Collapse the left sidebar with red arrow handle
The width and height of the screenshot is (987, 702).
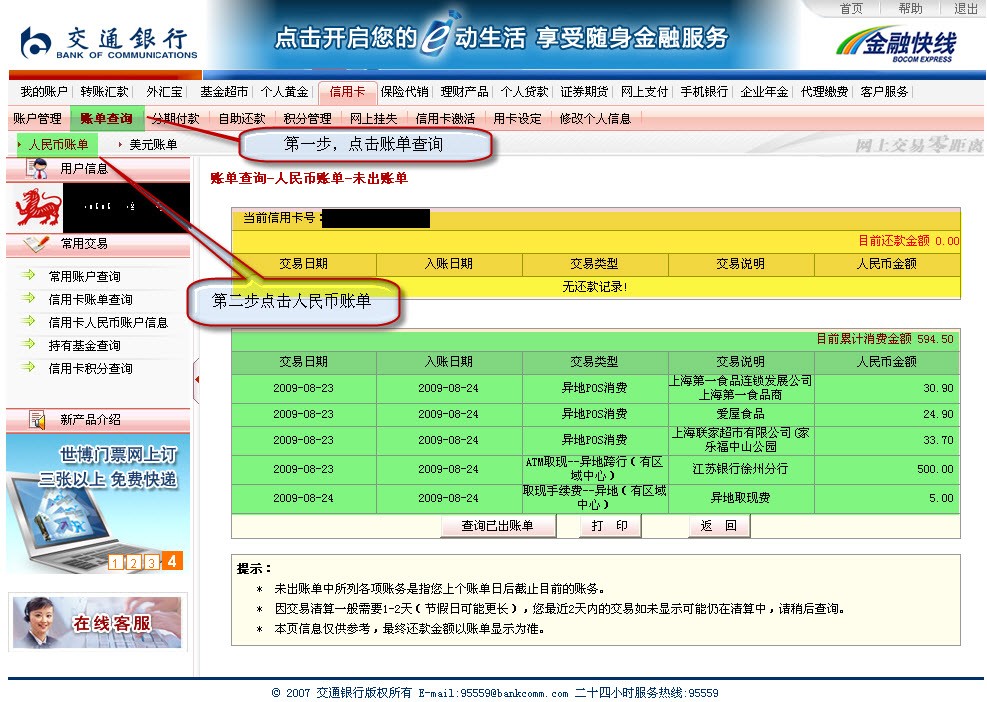coord(196,380)
